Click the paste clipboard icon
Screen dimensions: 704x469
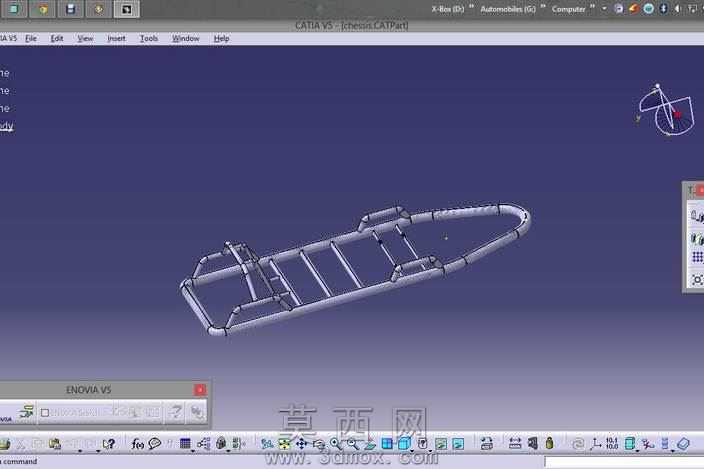55,444
